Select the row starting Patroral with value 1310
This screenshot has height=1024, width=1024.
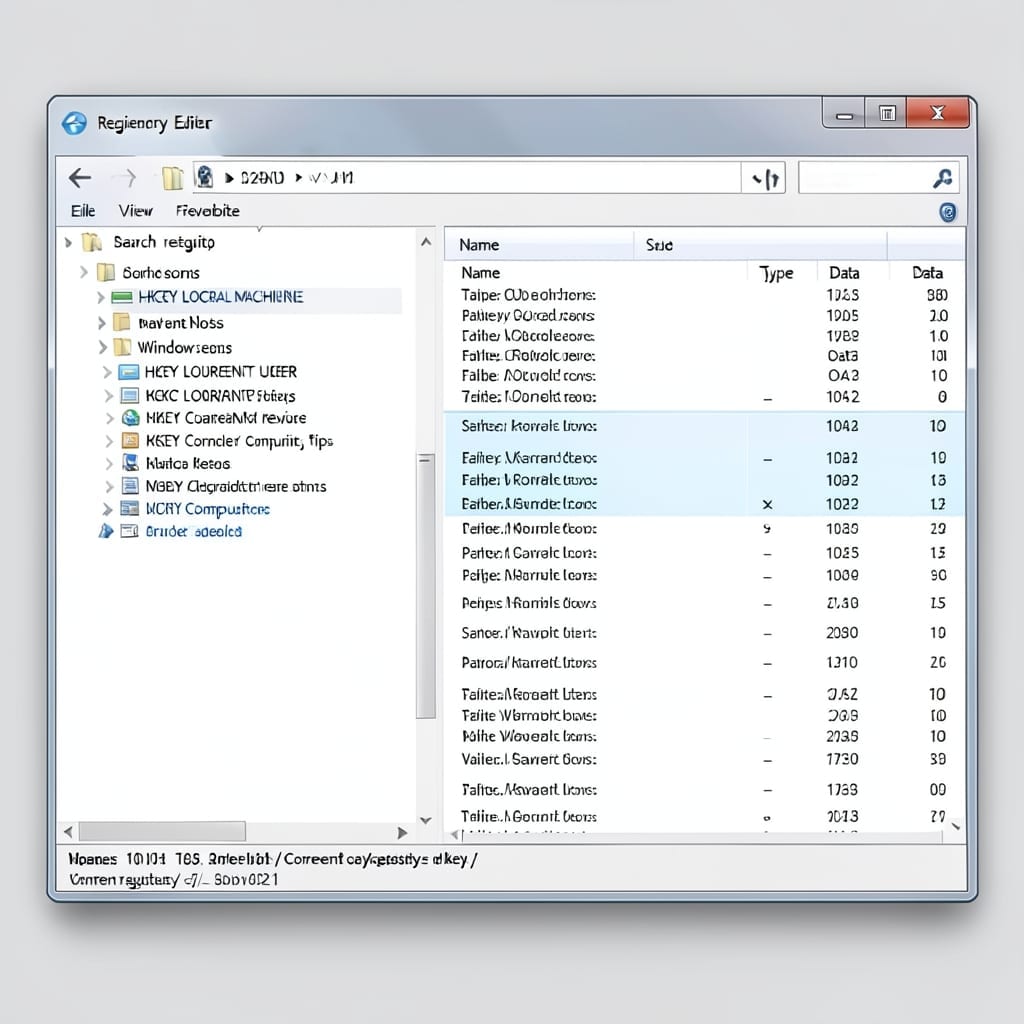[704, 663]
